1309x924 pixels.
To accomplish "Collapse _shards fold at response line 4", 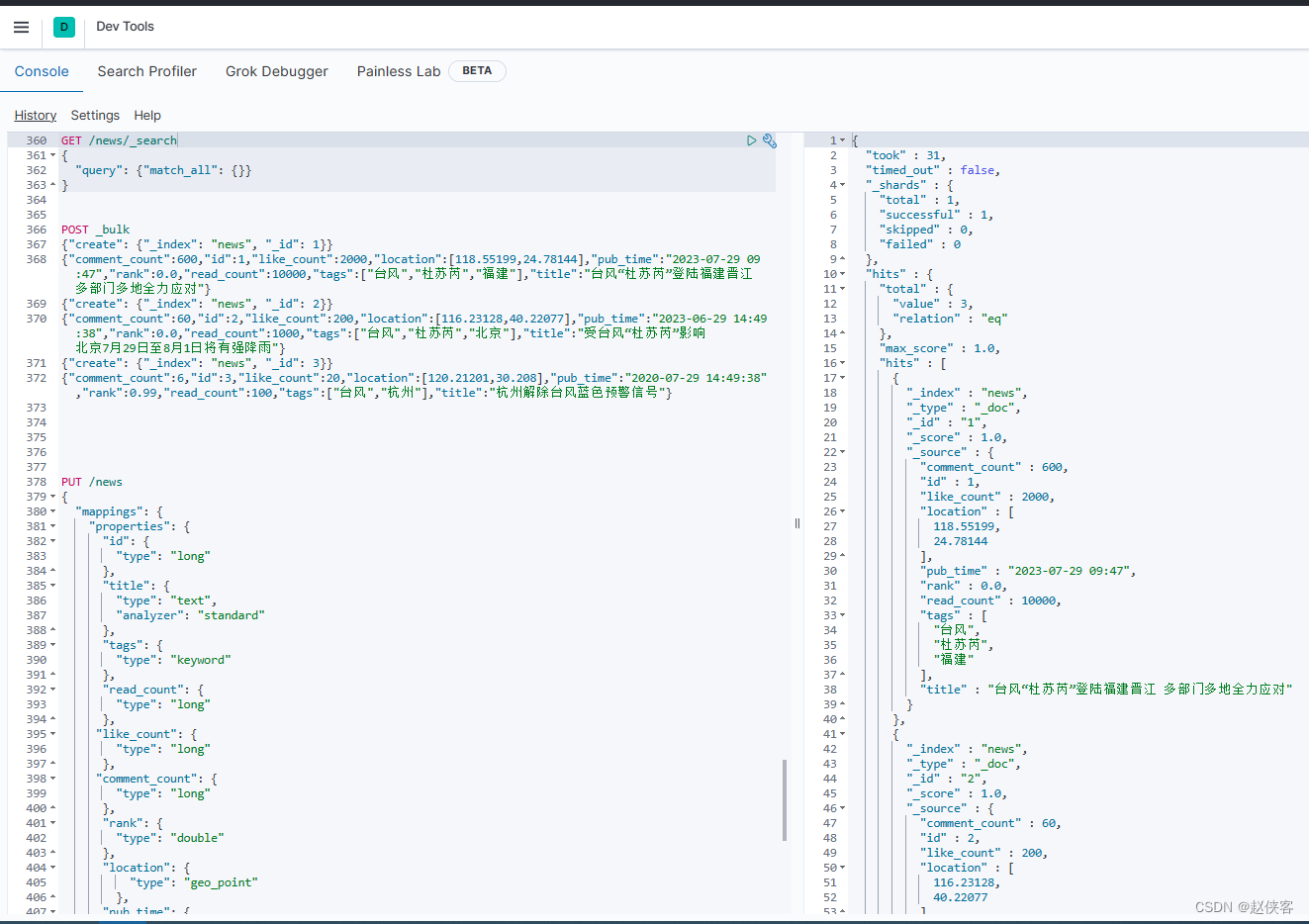I will (842, 185).
